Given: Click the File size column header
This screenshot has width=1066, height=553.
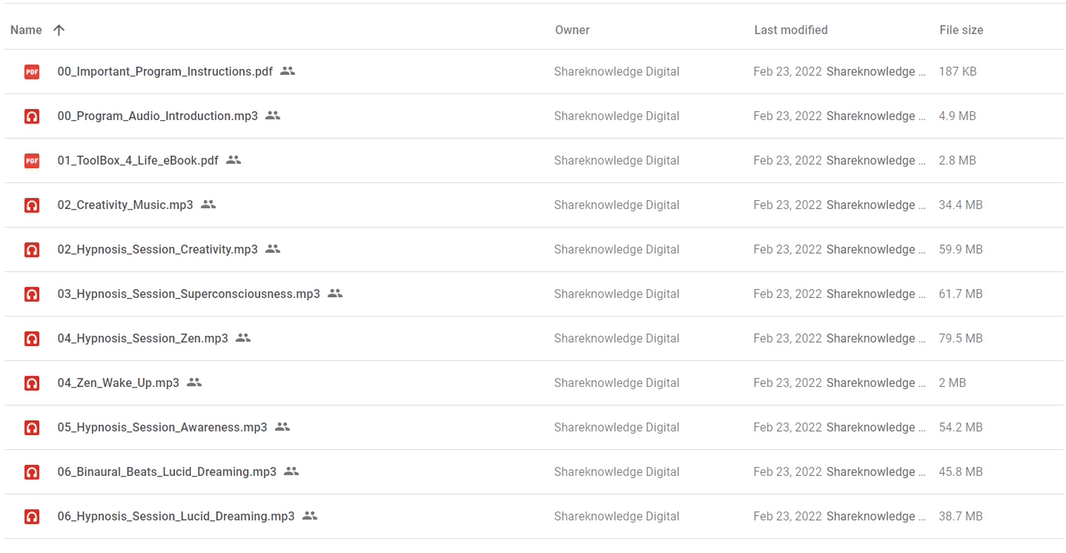Looking at the screenshot, I should 961,30.
